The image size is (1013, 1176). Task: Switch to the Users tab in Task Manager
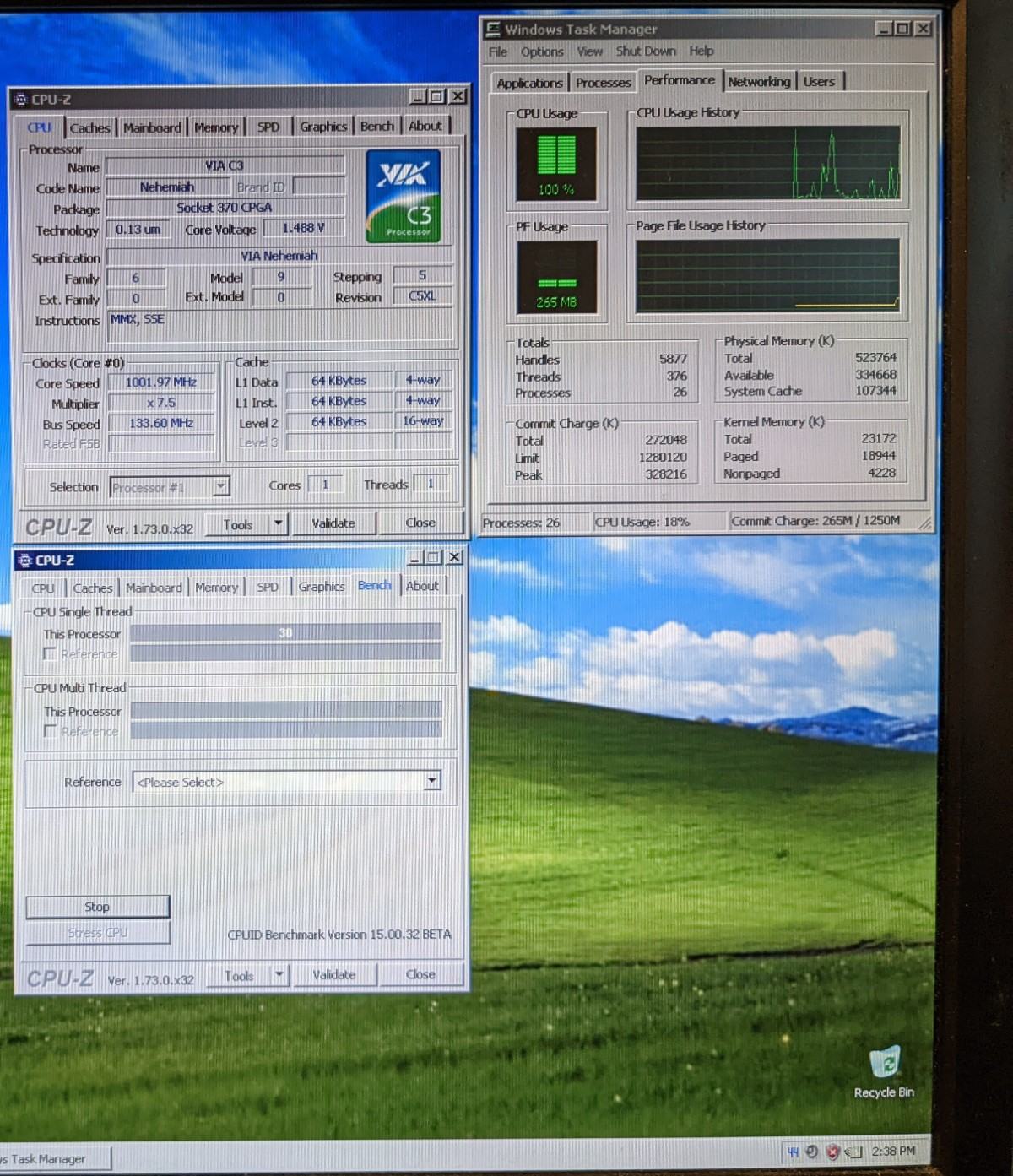(819, 82)
